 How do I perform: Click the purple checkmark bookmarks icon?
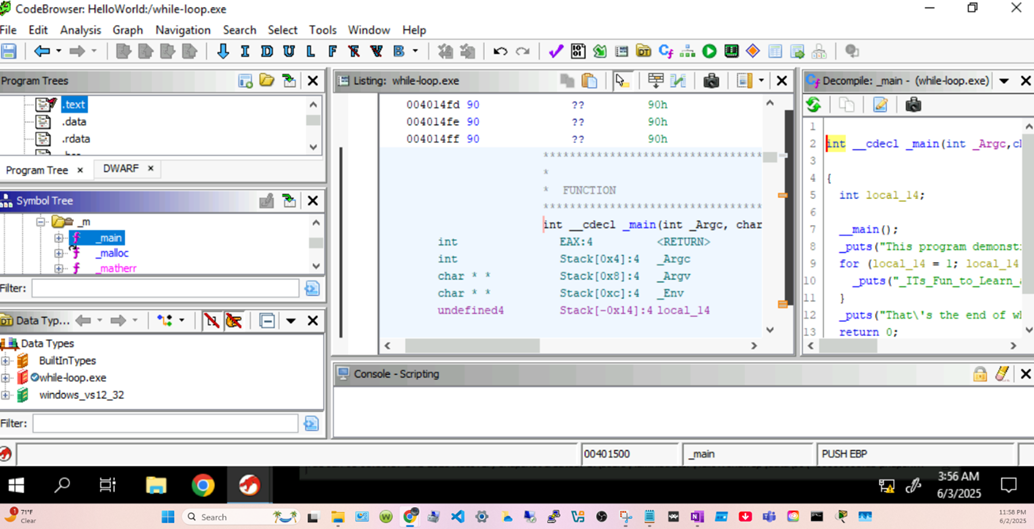(x=556, y=51)
